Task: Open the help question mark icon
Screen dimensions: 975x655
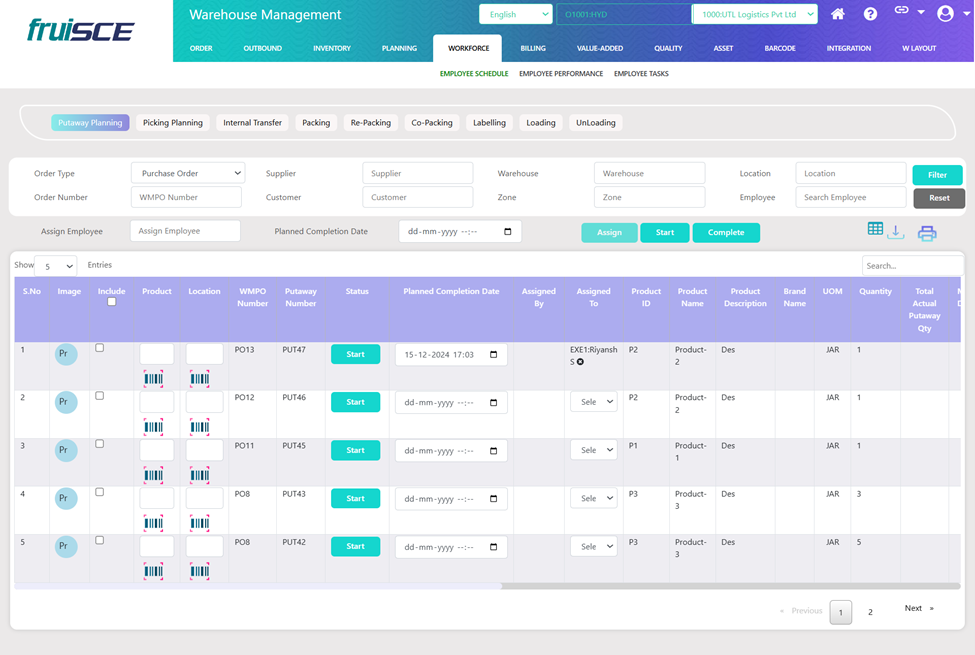Action: point(870,14)
